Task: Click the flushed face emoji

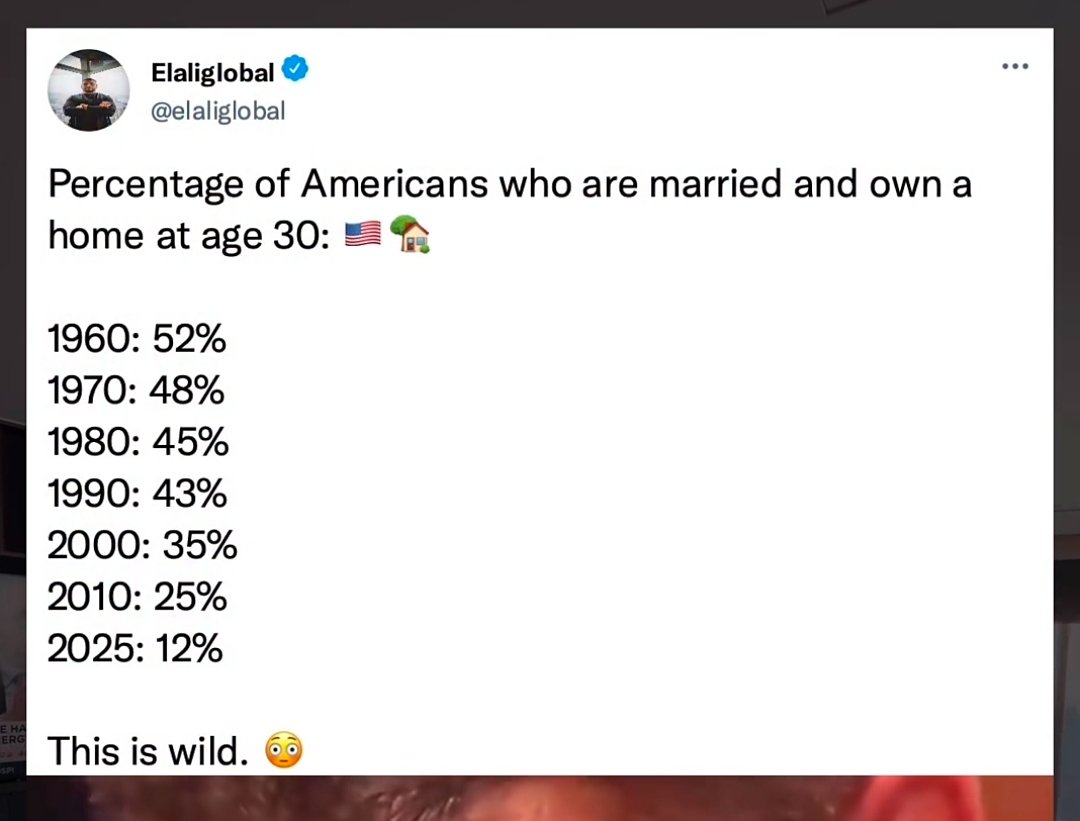Action: coord(284,750)
